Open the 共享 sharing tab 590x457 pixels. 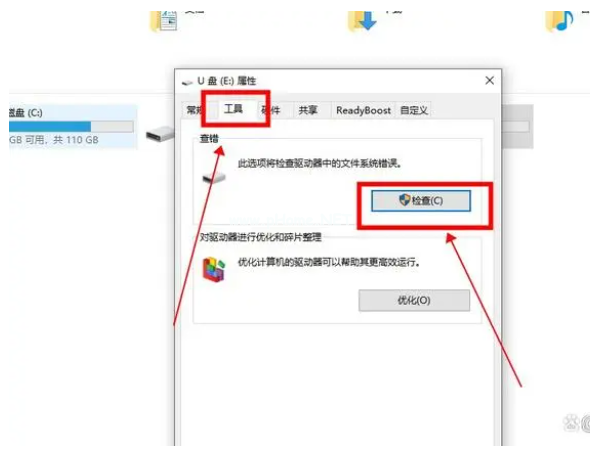coord(308,110)
